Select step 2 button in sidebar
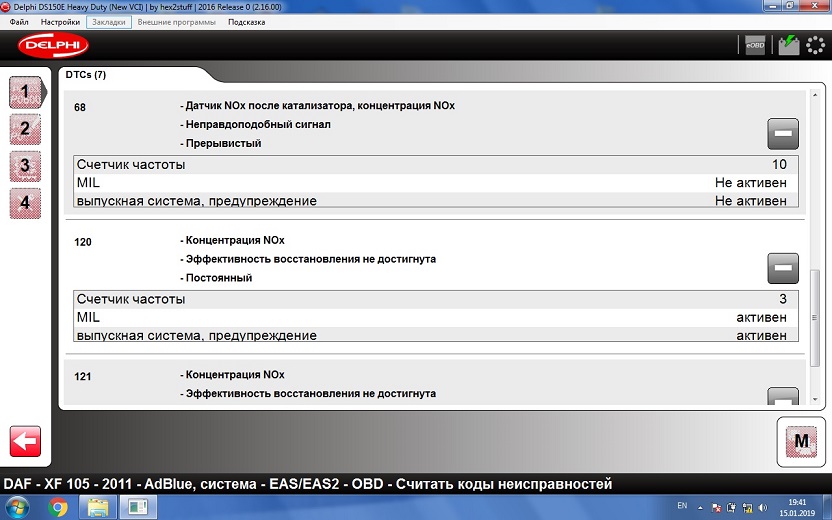This screenshot has height=520, width=832. 25,129
